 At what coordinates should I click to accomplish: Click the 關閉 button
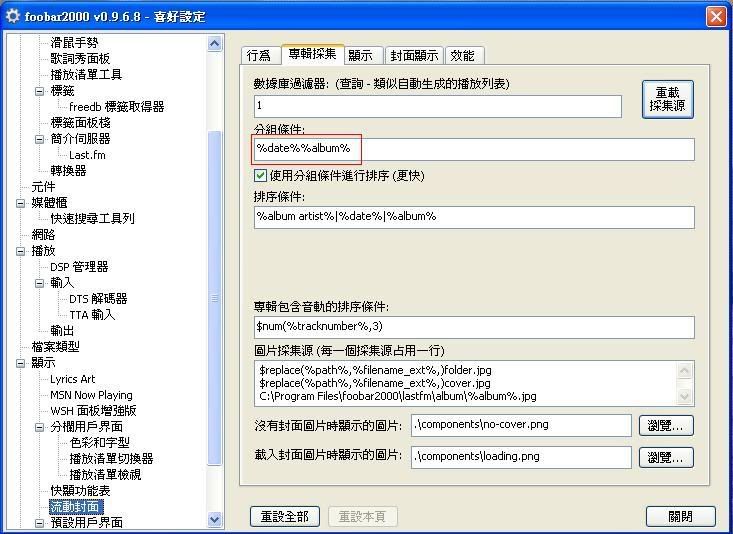[681, 516]
